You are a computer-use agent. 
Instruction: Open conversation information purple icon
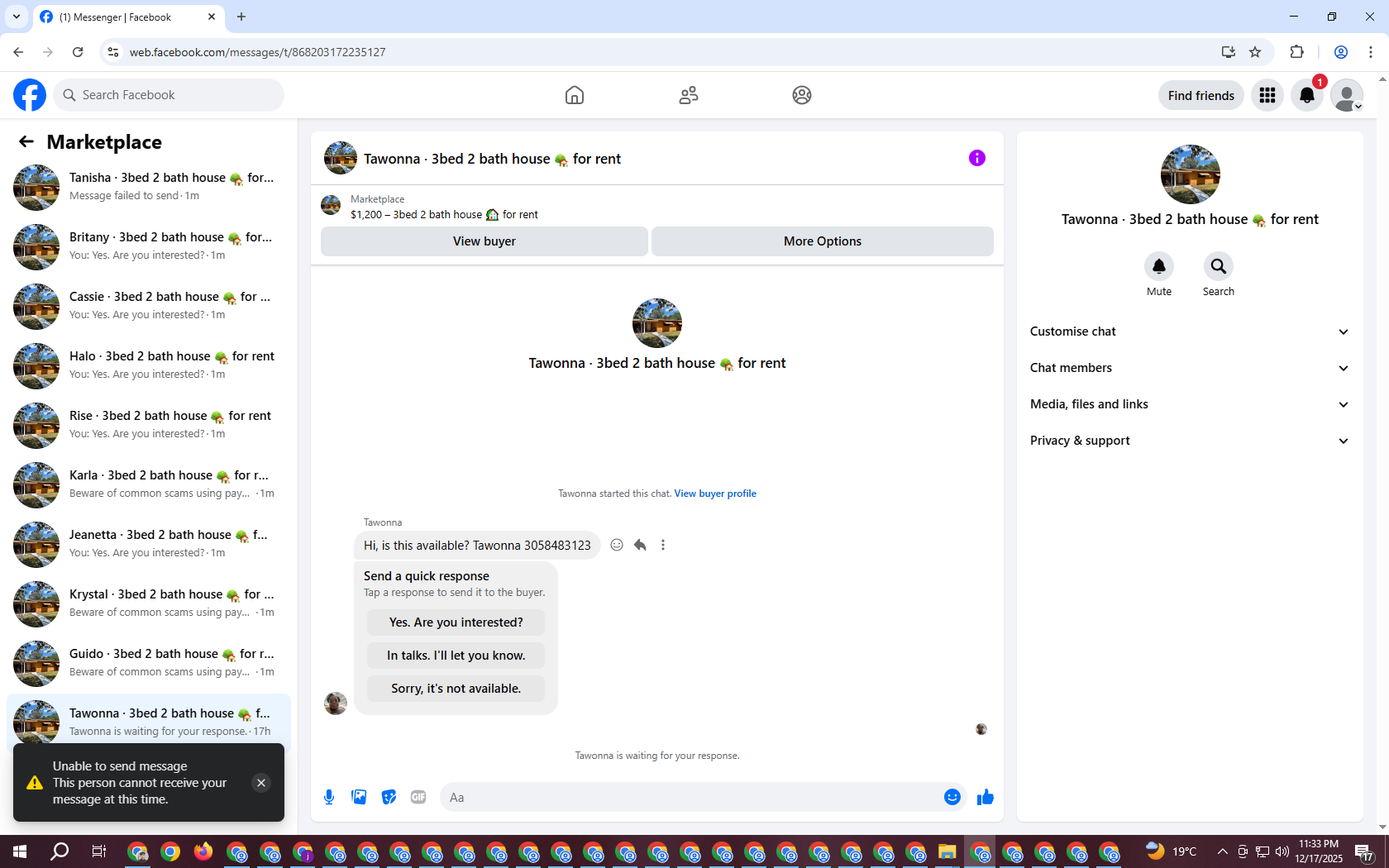tap(977, 158)
